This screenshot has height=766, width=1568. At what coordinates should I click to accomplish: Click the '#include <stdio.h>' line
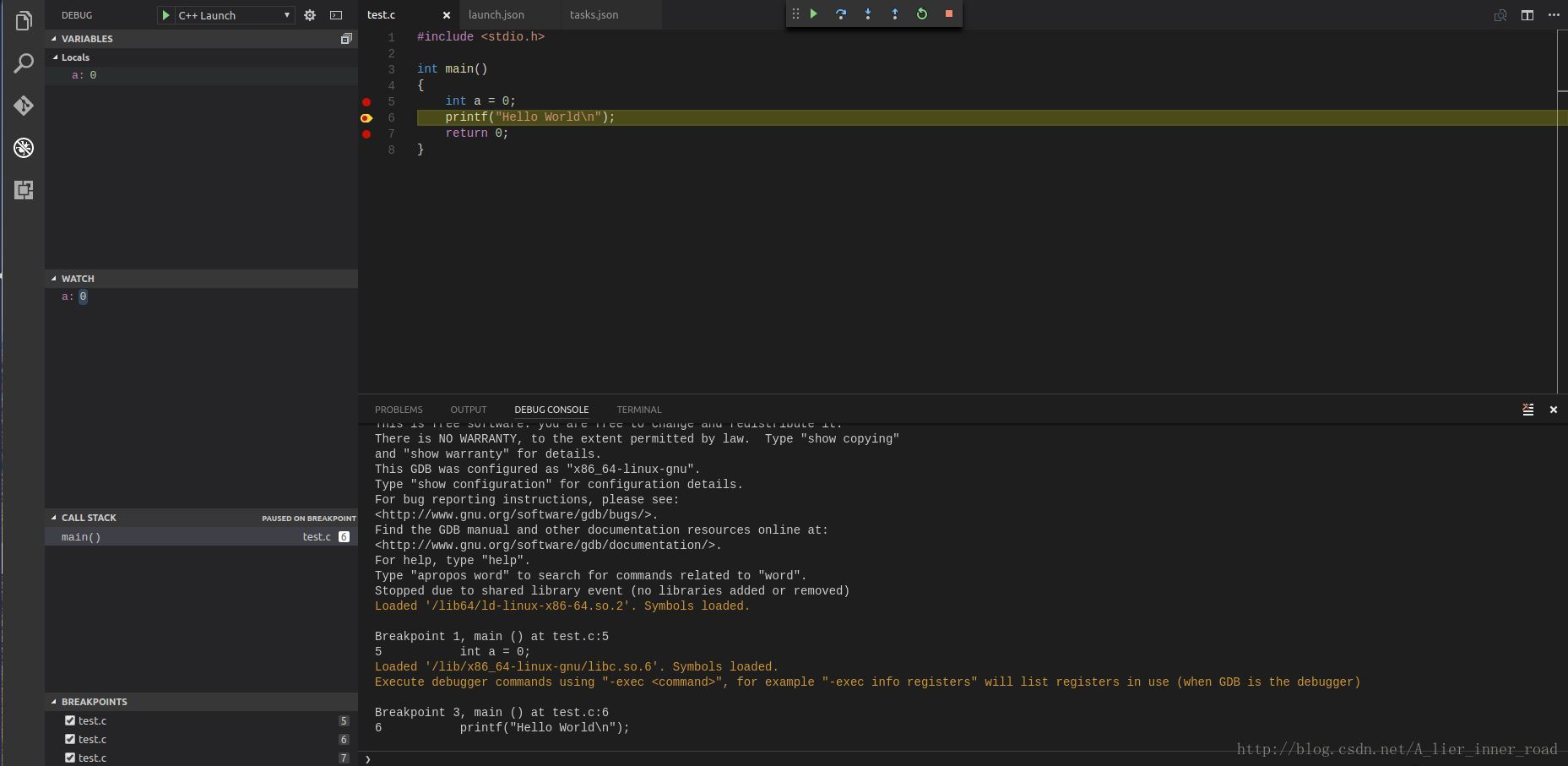point(480,37)
